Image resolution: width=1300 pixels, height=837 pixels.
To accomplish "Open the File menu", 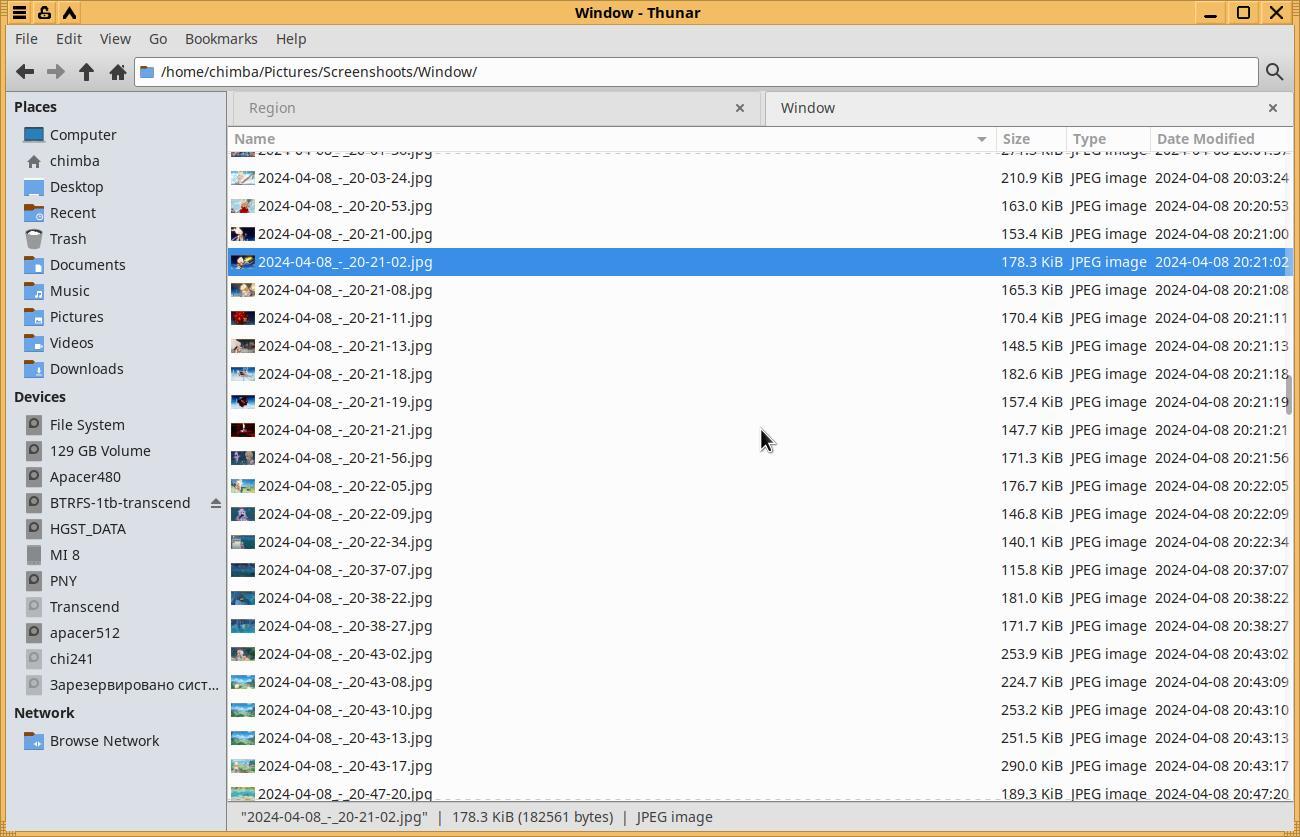I will (27, 39).
